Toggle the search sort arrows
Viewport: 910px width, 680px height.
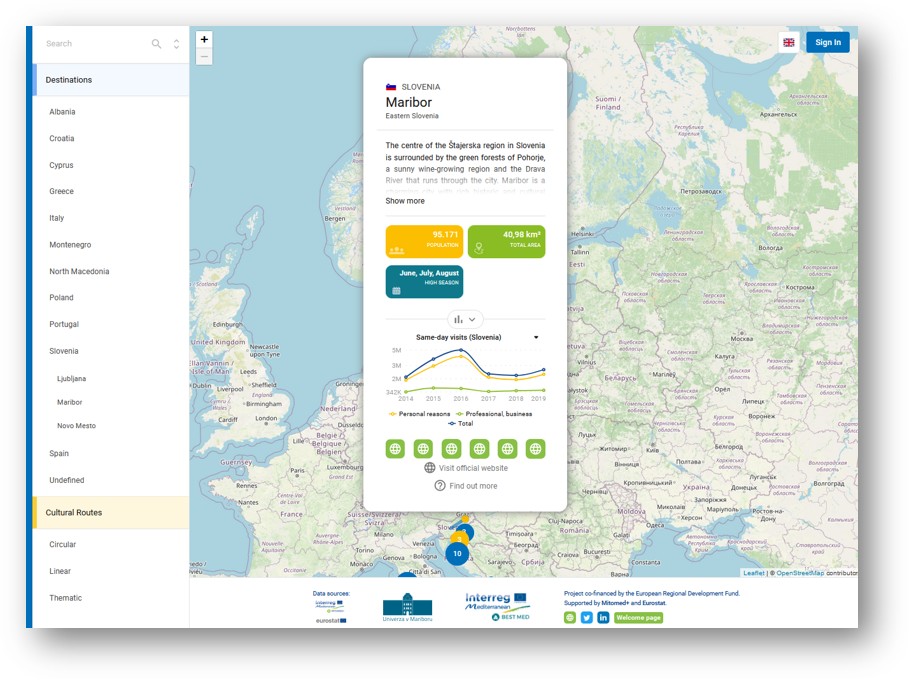coord(176,44)
